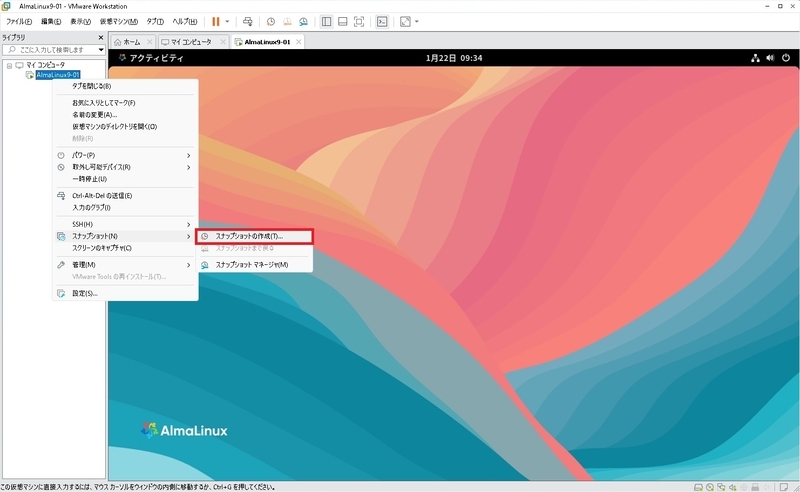
Task: Click the power icon in GNOME top bar
Action: point(786,58)
